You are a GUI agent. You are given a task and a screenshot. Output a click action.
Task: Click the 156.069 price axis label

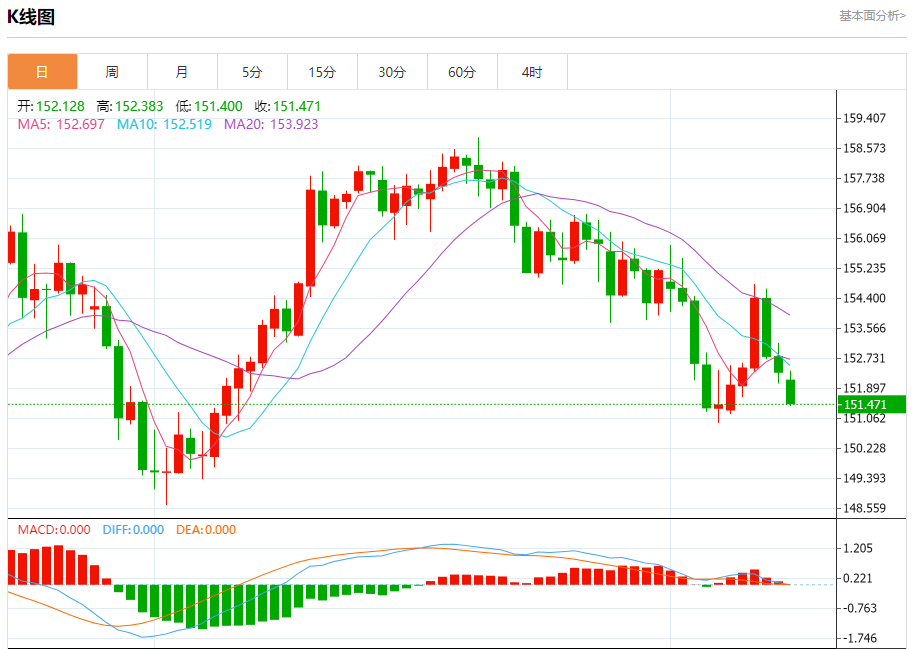pyautogui.click(x=864, y=238)
